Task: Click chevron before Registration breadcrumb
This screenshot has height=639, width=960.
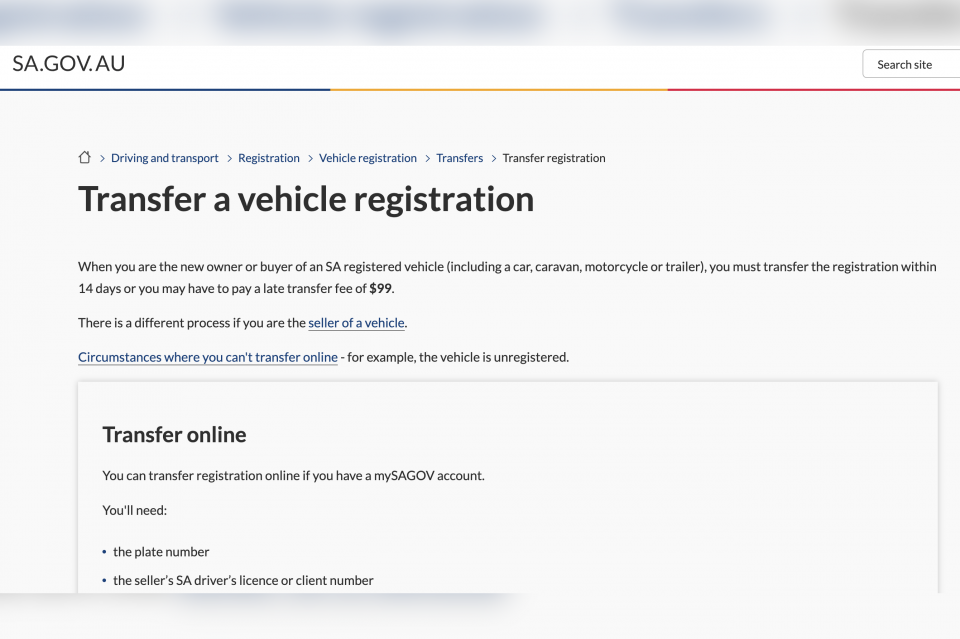Action: 230,159
